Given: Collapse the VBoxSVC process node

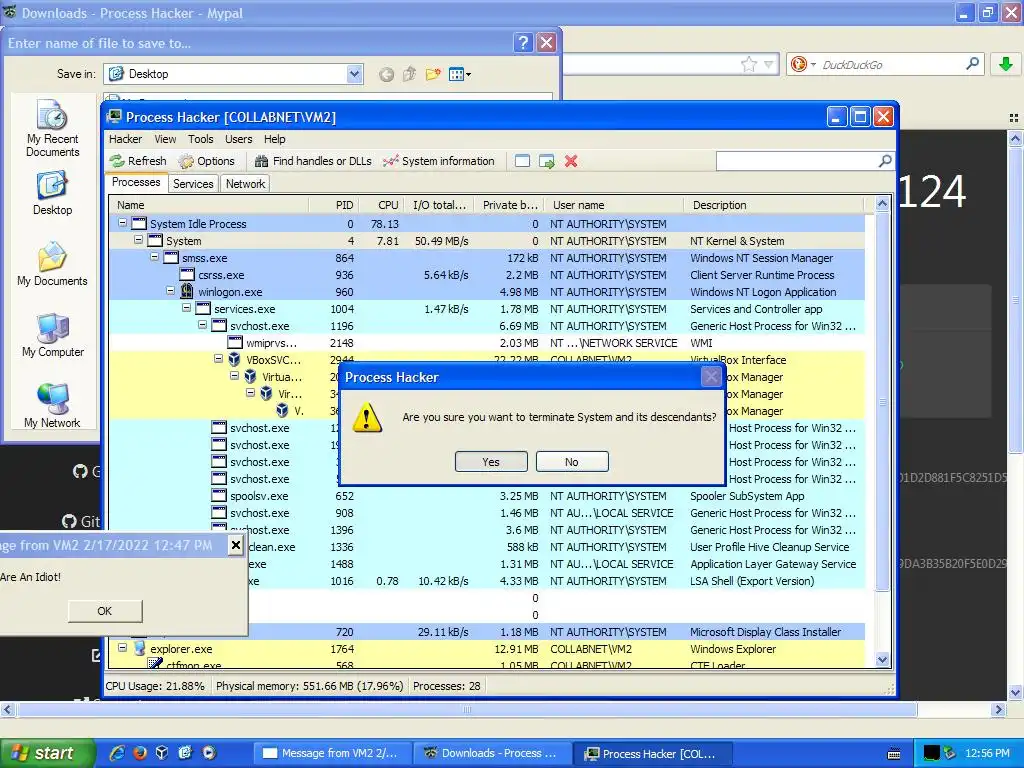Looking at the screenshot, I should click(x=218, y=359).
